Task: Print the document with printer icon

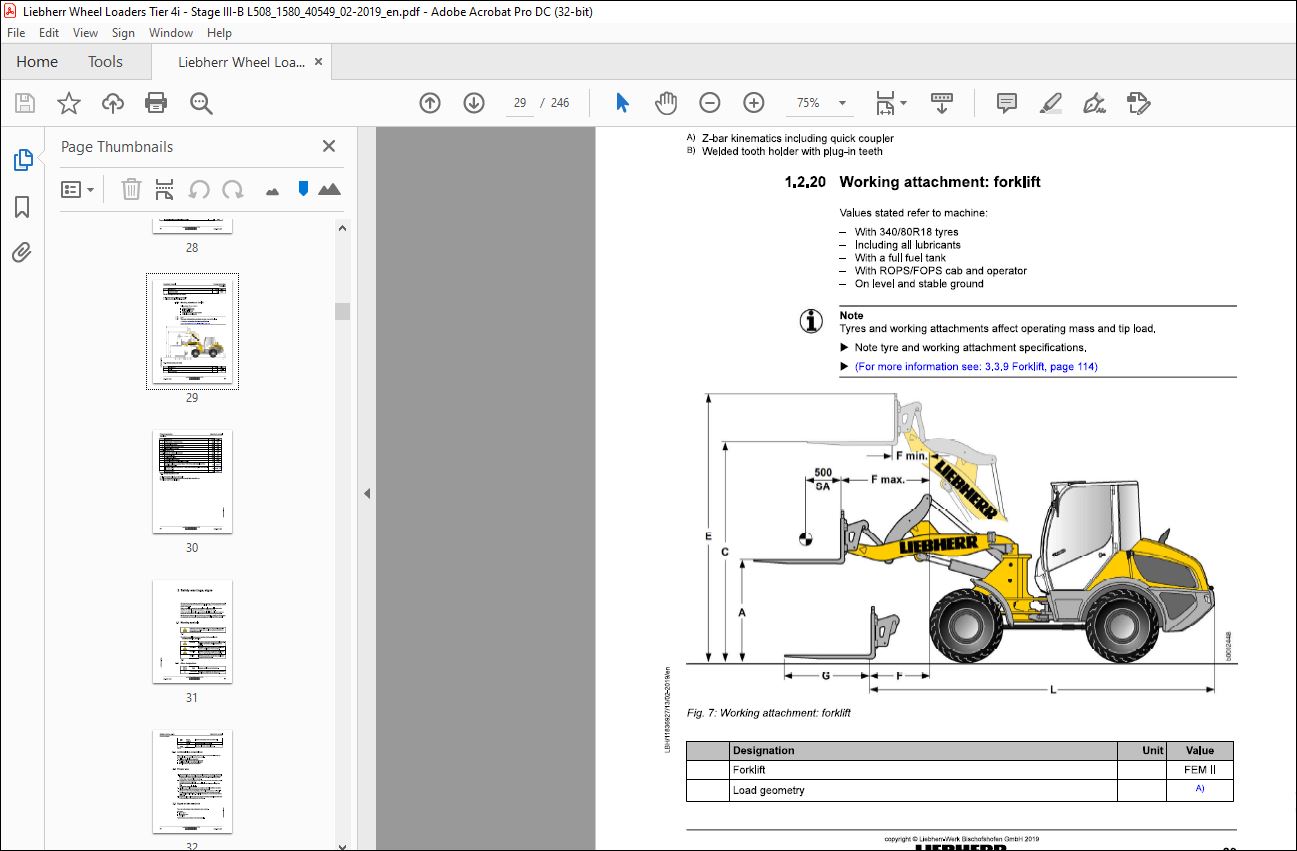Action: coord(156,103)
